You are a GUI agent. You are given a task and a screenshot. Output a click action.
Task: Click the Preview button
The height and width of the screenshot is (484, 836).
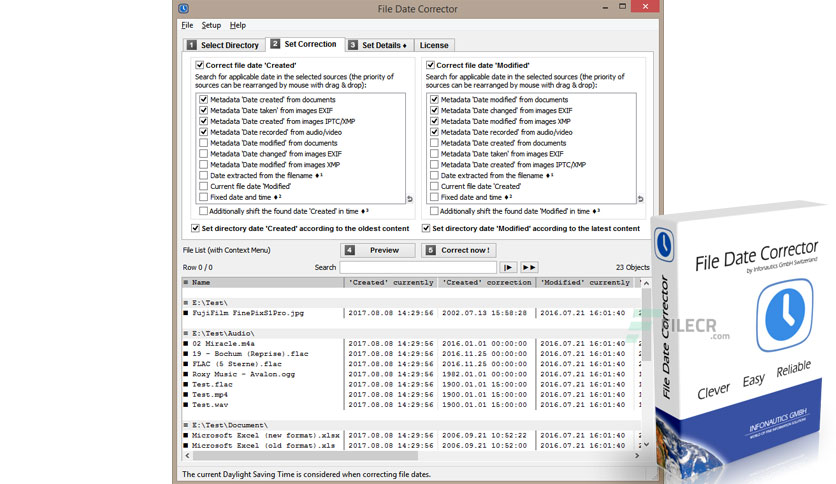pyautogui.click(x=378, y=250)
